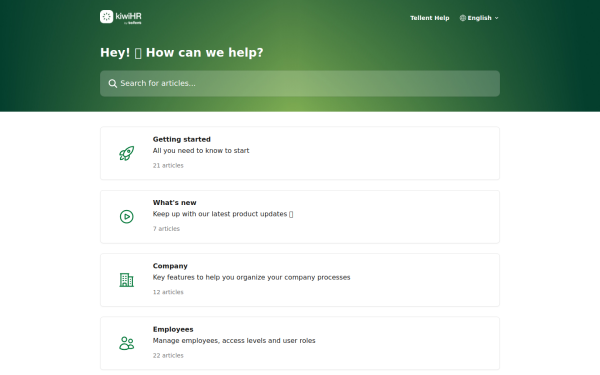Open the Getting started collection
This screenshot has width=600, height=375.
coord(300,153)
